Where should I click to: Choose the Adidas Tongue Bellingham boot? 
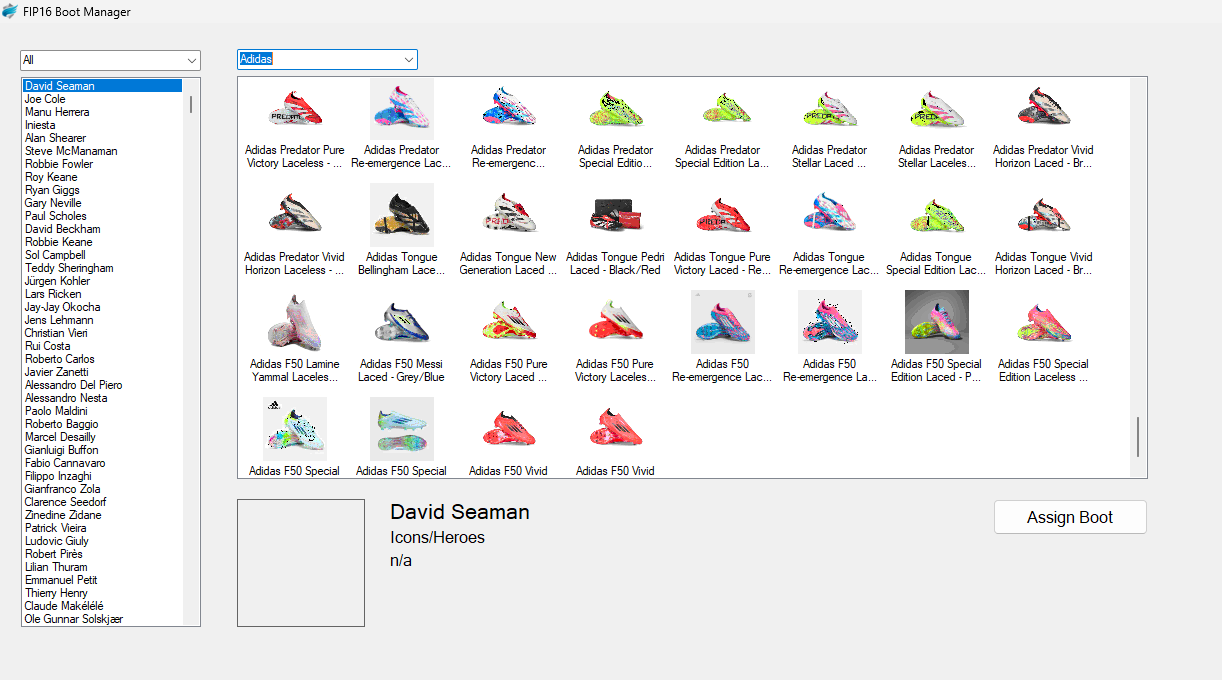click(x=402, y=231)
